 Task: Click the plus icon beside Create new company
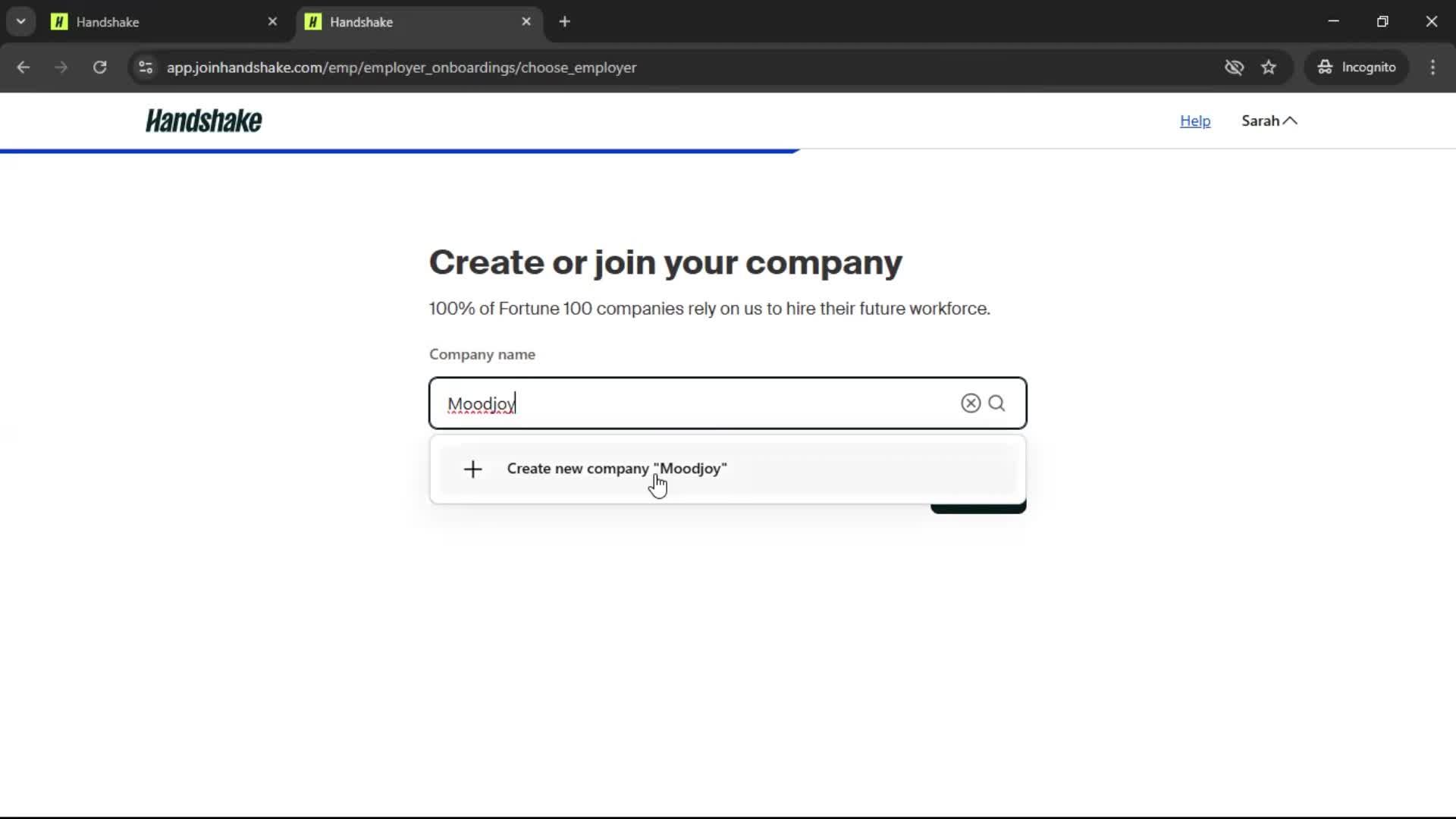click(472, 469)
